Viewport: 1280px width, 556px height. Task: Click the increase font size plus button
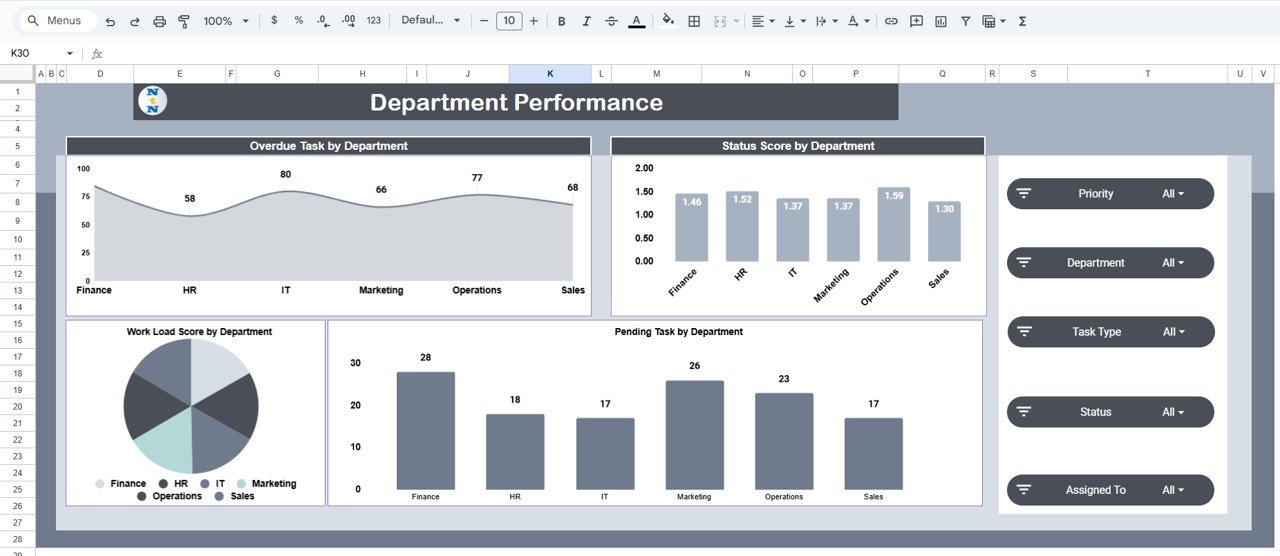pyautogui.click(x=533, y=21)
